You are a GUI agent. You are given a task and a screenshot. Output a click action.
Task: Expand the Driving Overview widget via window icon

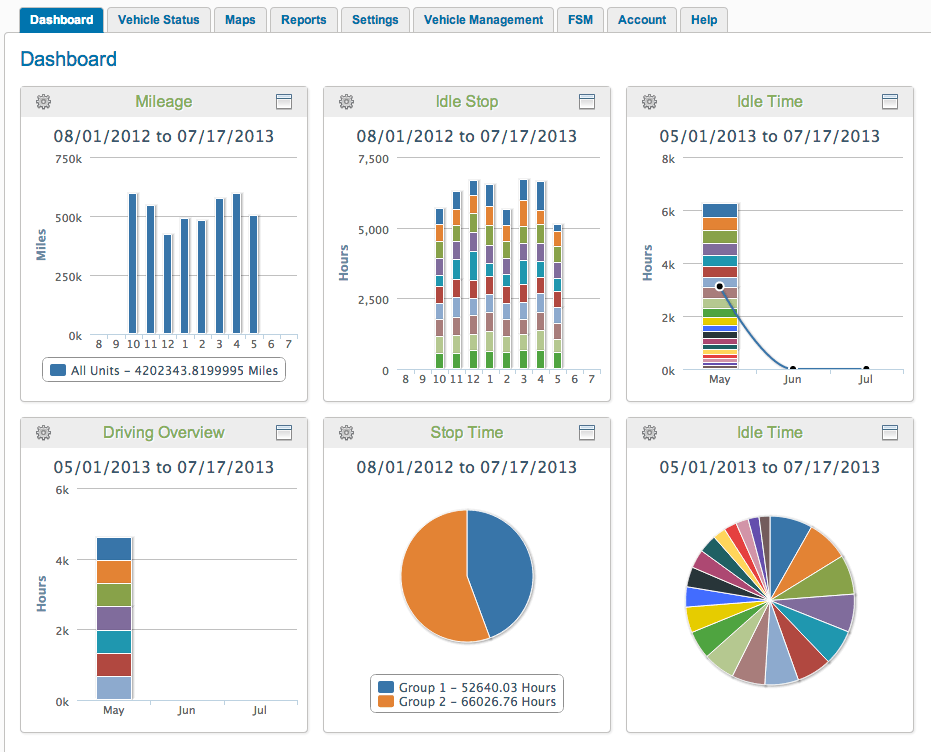tap(284, 433)
